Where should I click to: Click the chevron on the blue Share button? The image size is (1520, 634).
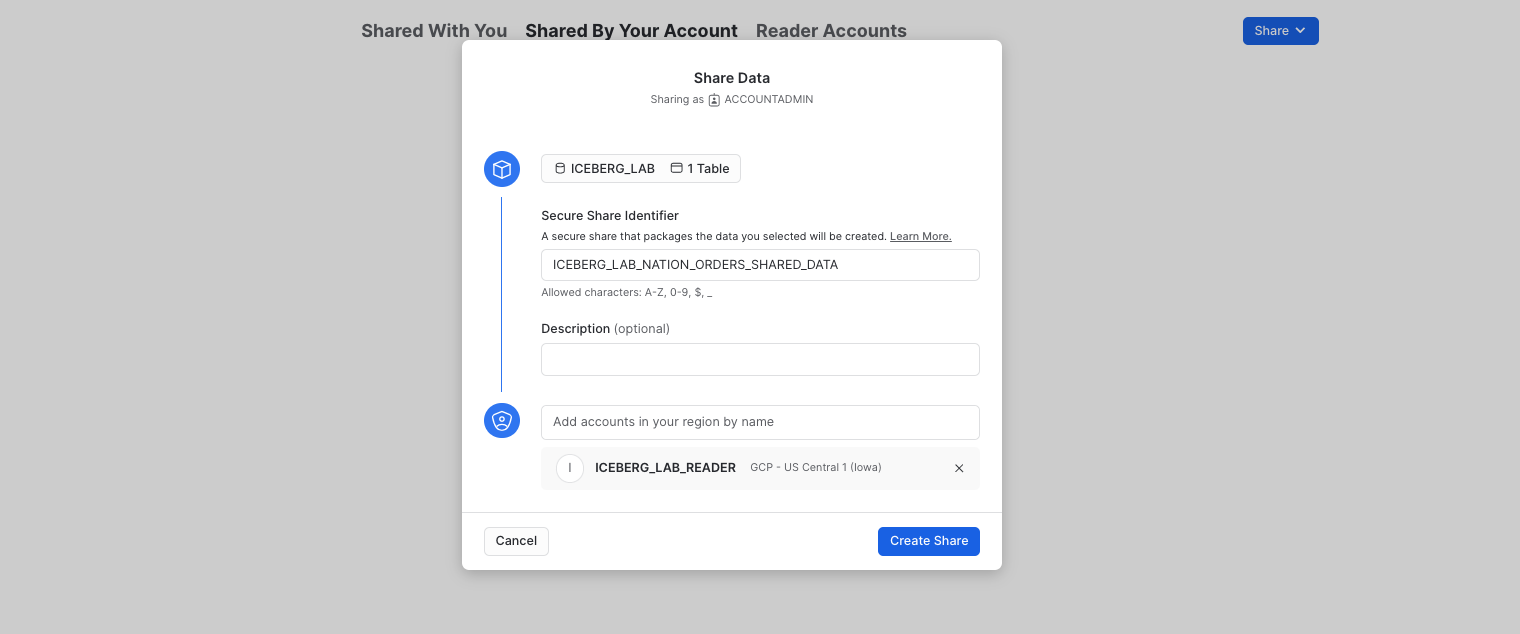1298,31
